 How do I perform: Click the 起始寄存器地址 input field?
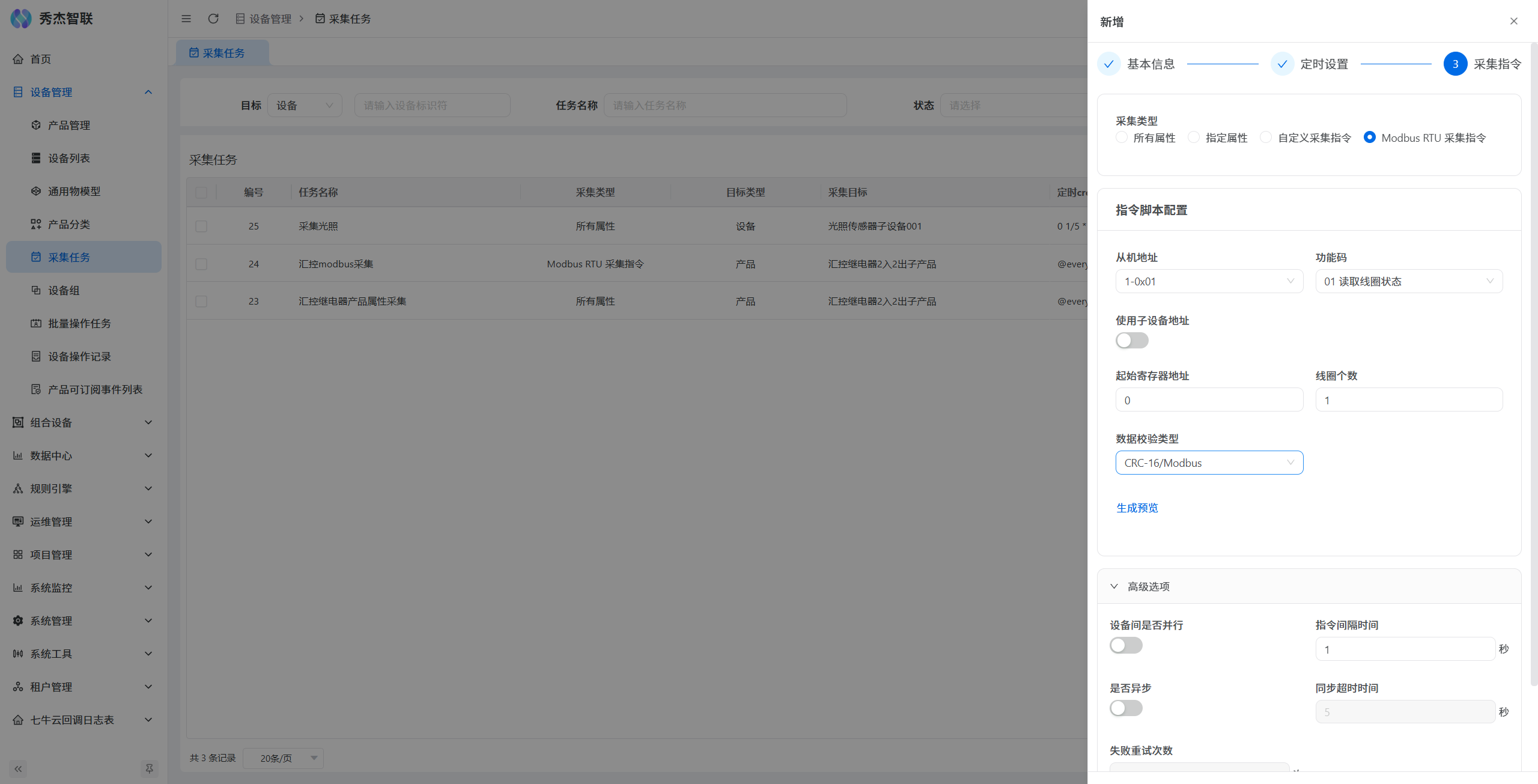click(x=1209, y=400)
